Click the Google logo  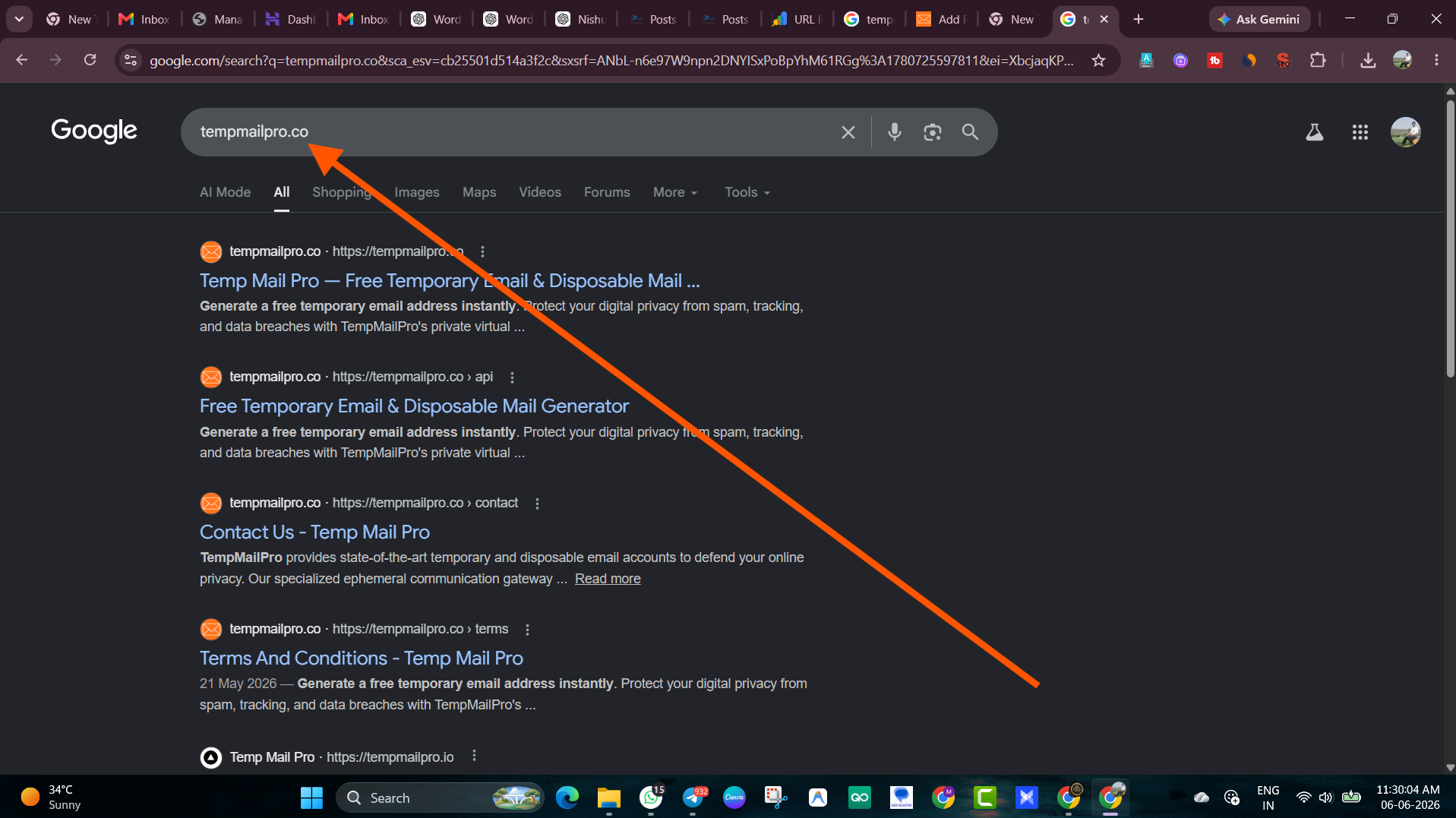94,131
